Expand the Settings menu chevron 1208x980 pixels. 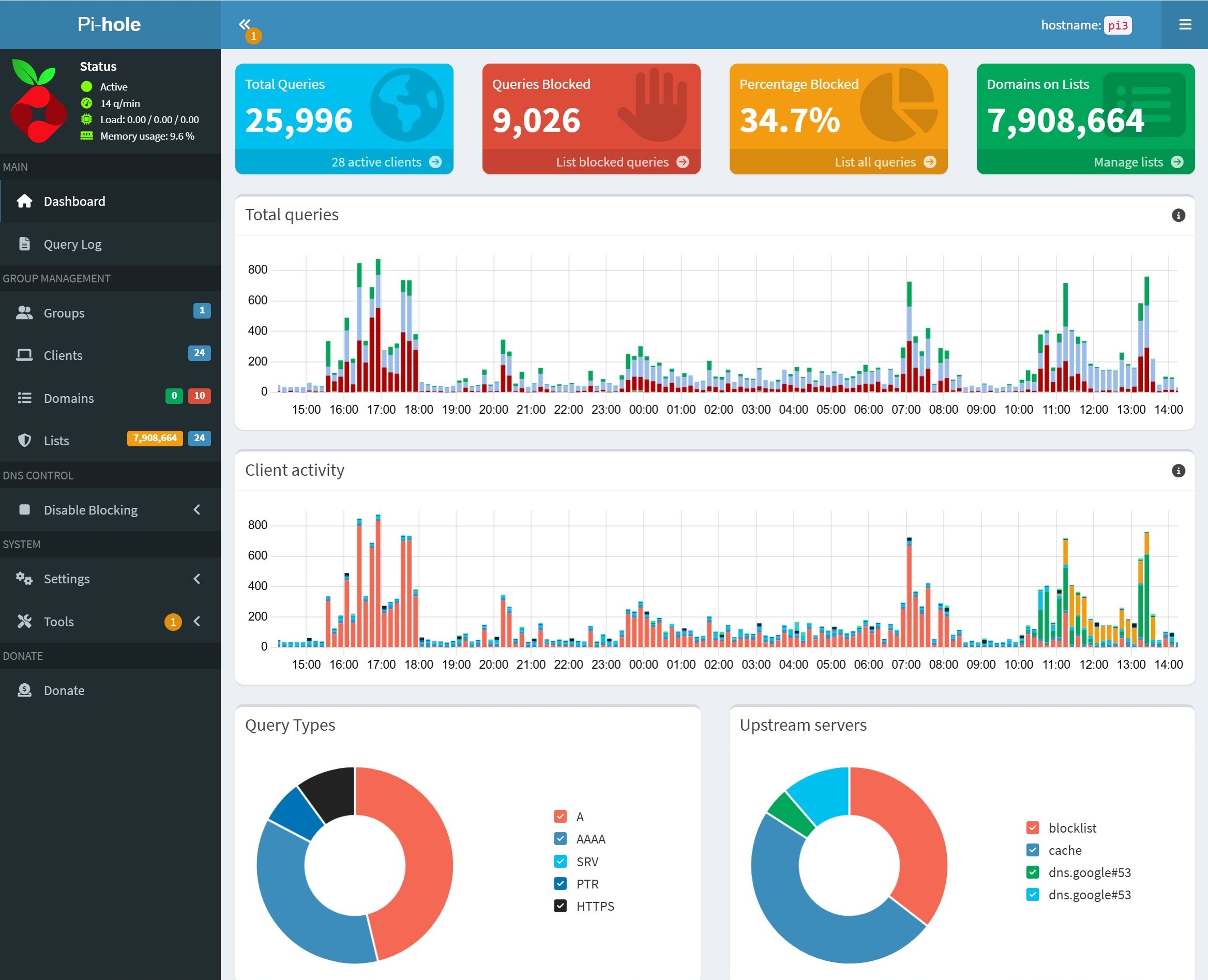tap(197, 579)
